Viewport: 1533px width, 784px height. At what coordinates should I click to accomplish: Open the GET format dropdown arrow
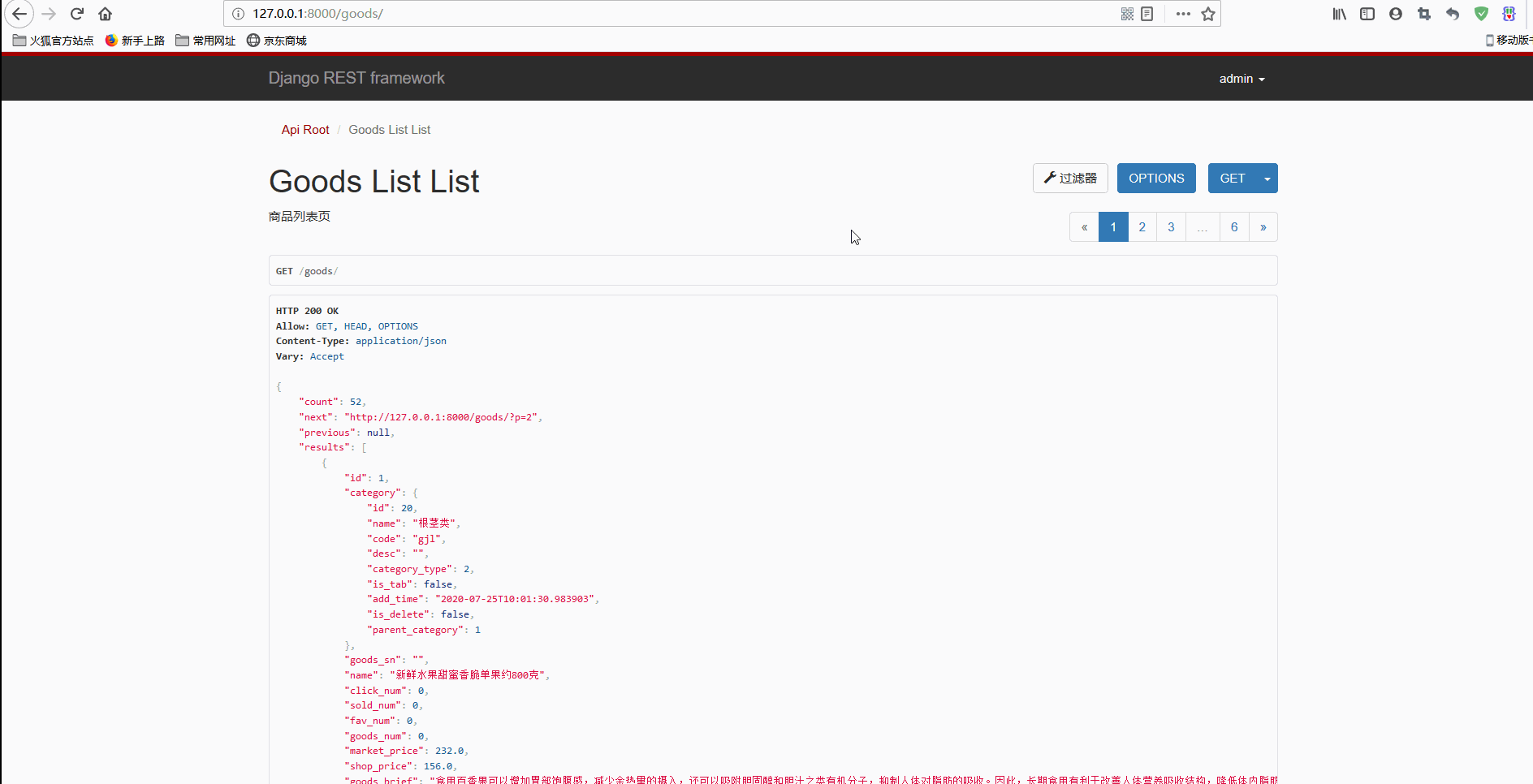[x=1267, y=178]
